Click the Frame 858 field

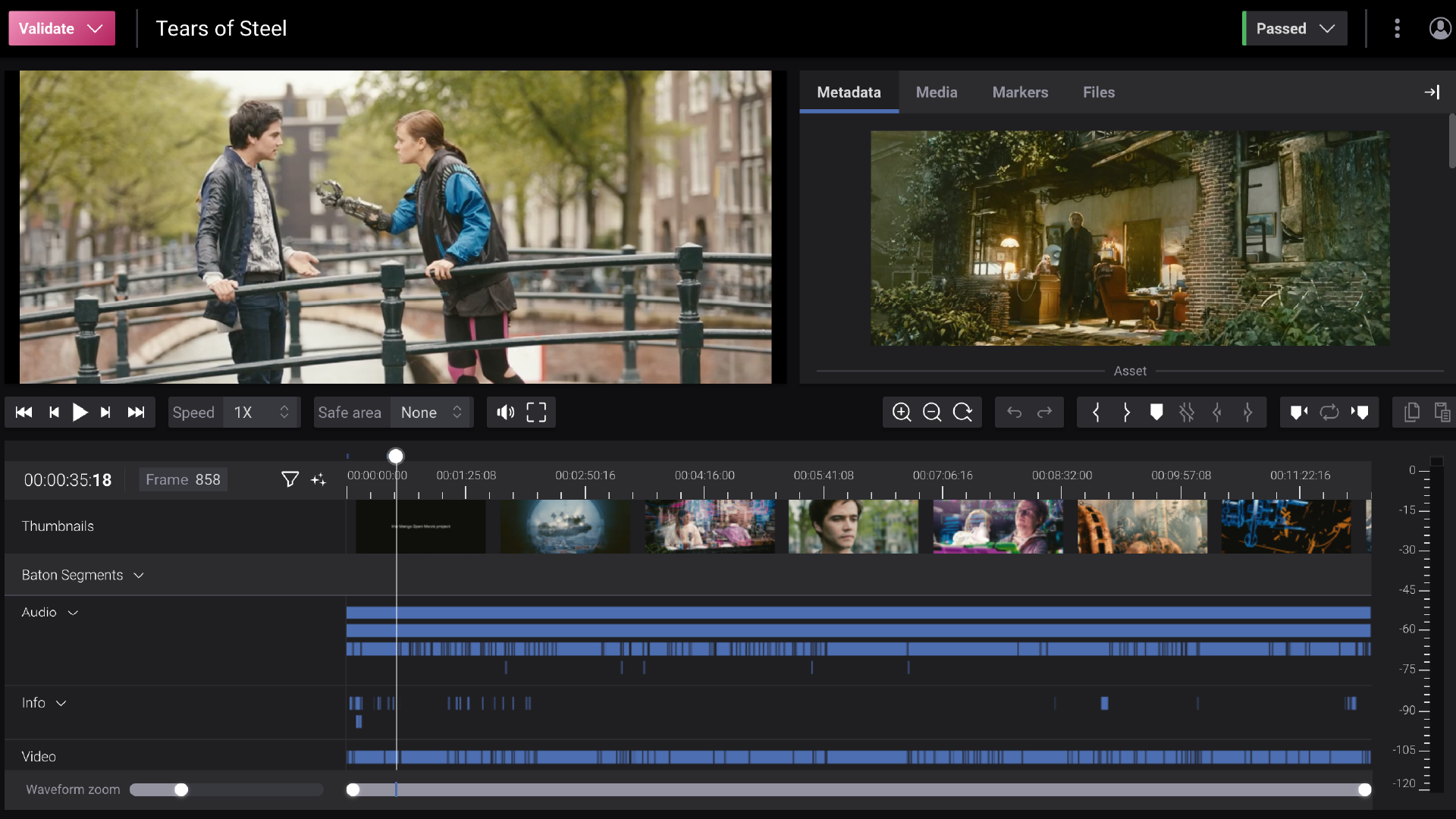(183, 480)
